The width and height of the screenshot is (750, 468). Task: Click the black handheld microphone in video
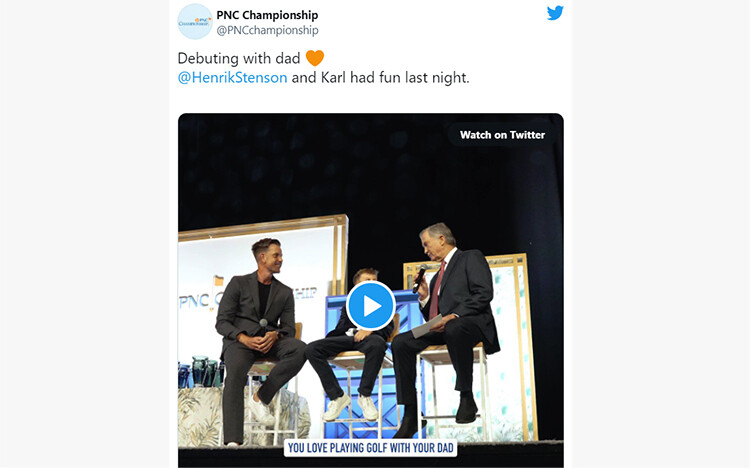(419, 279)
